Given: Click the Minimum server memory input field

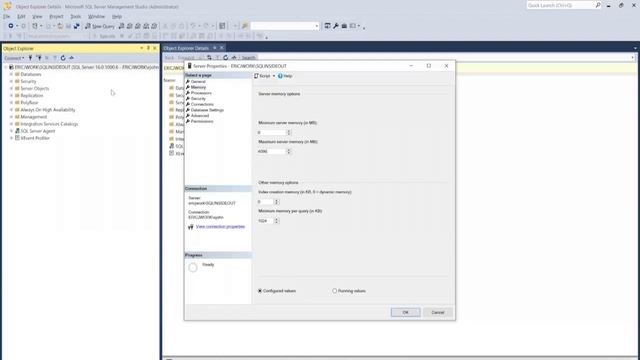Looking at the screenshot, I should pos(271,132).
